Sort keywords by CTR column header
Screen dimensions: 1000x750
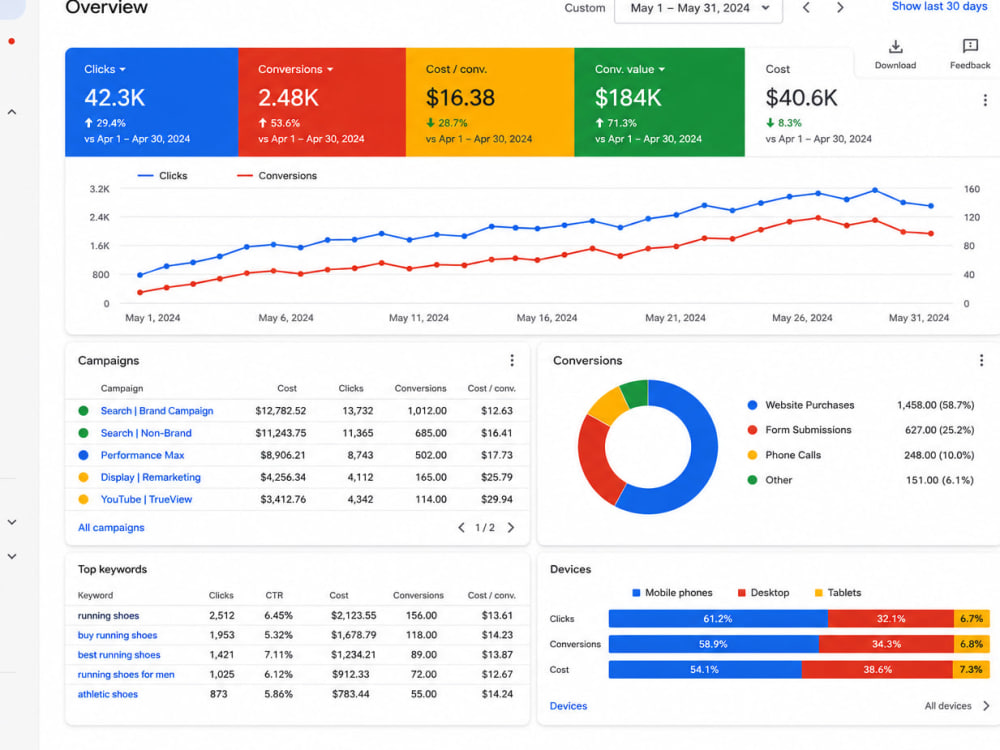pos(274,596)
